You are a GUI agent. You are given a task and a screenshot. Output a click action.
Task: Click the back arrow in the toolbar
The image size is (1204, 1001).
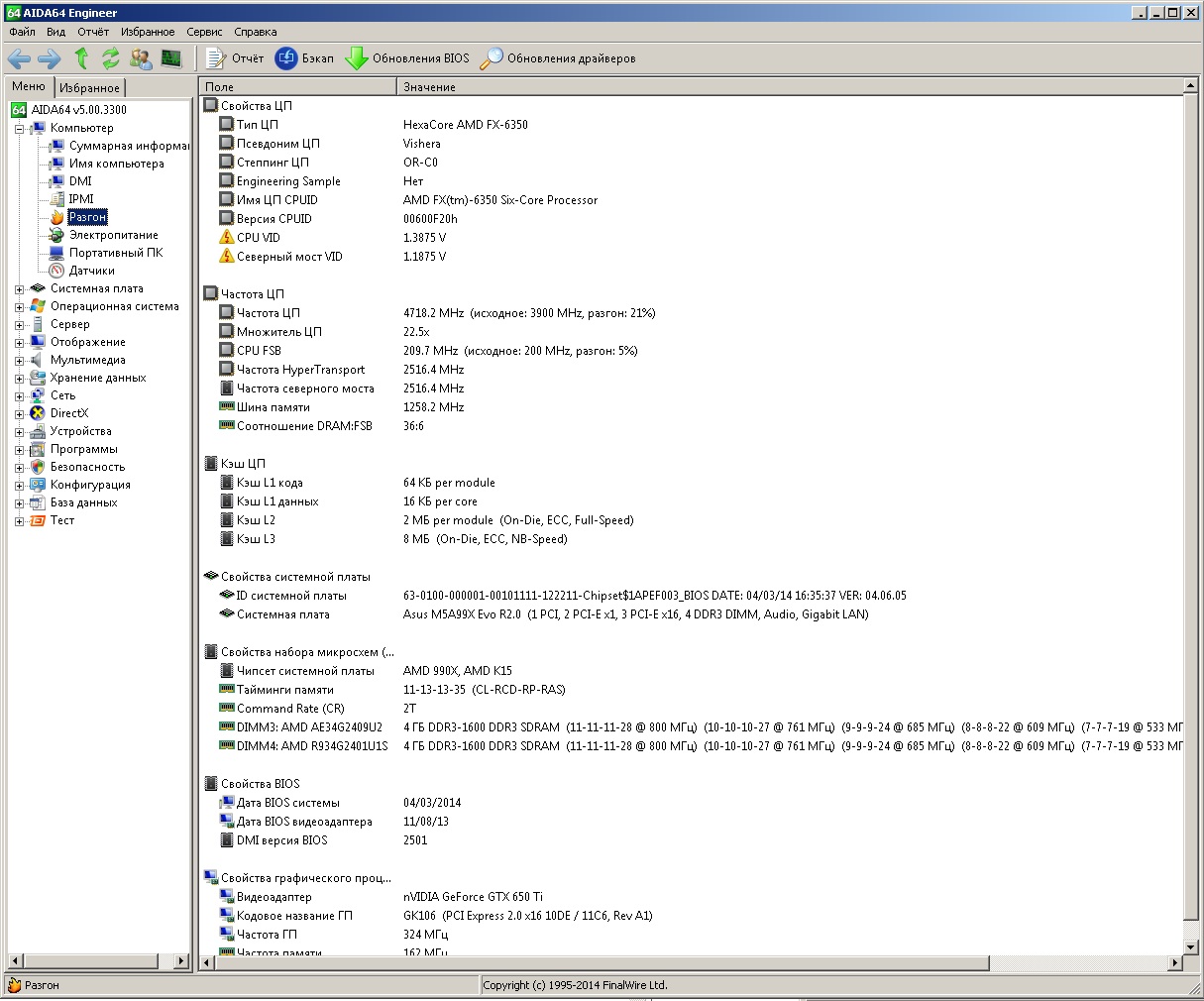point(19,58)
